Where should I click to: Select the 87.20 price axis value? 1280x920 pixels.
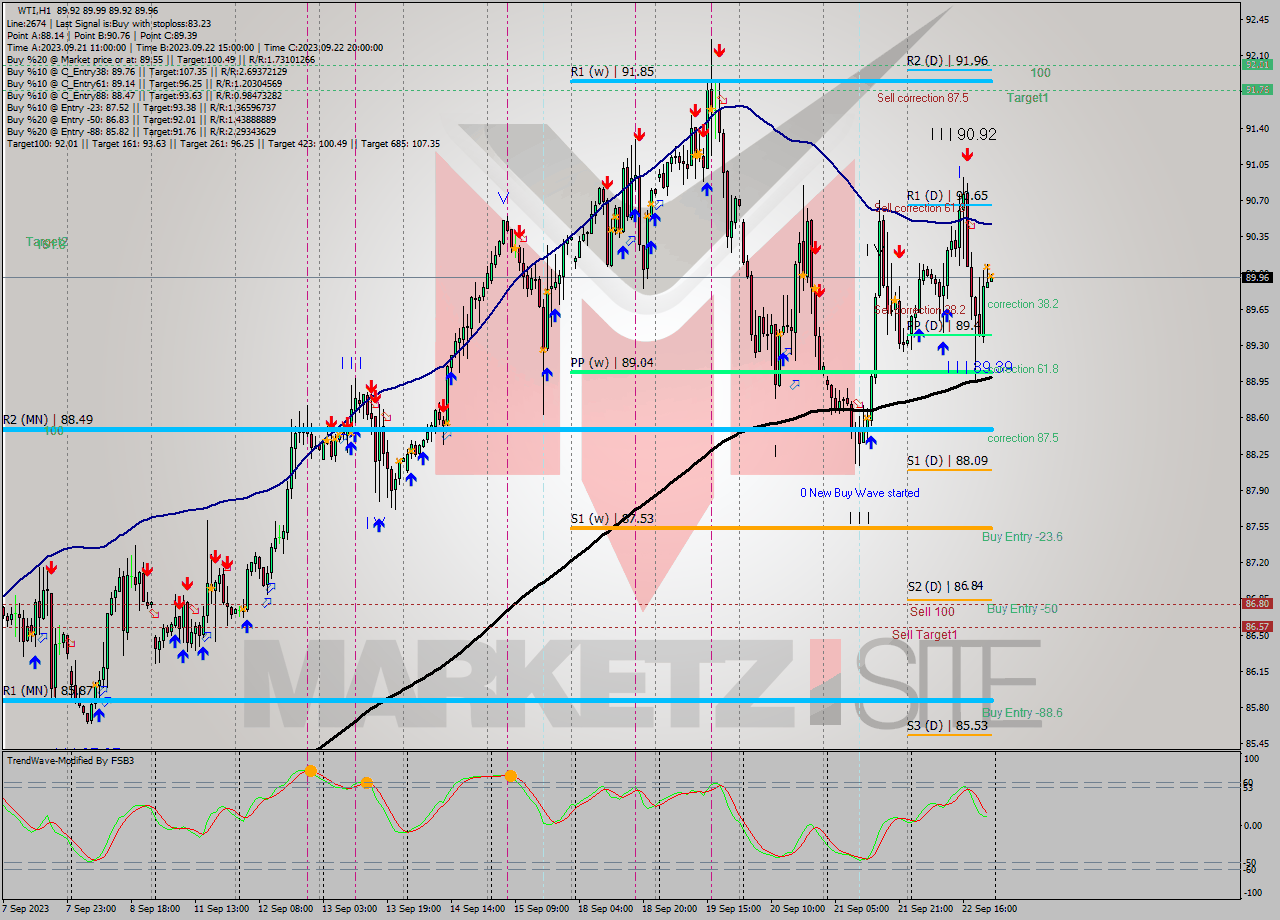(x=1257, y=563)
